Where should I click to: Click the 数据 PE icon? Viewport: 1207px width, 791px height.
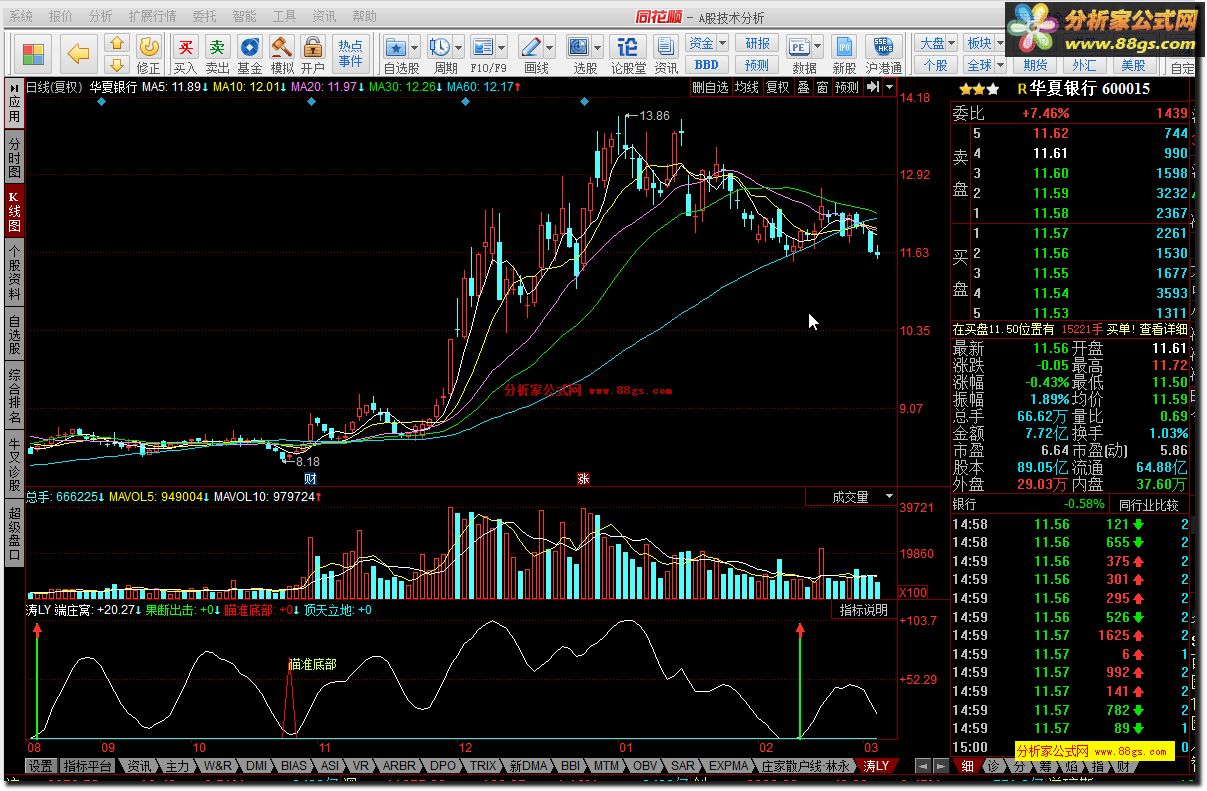(x=799, y=46)
